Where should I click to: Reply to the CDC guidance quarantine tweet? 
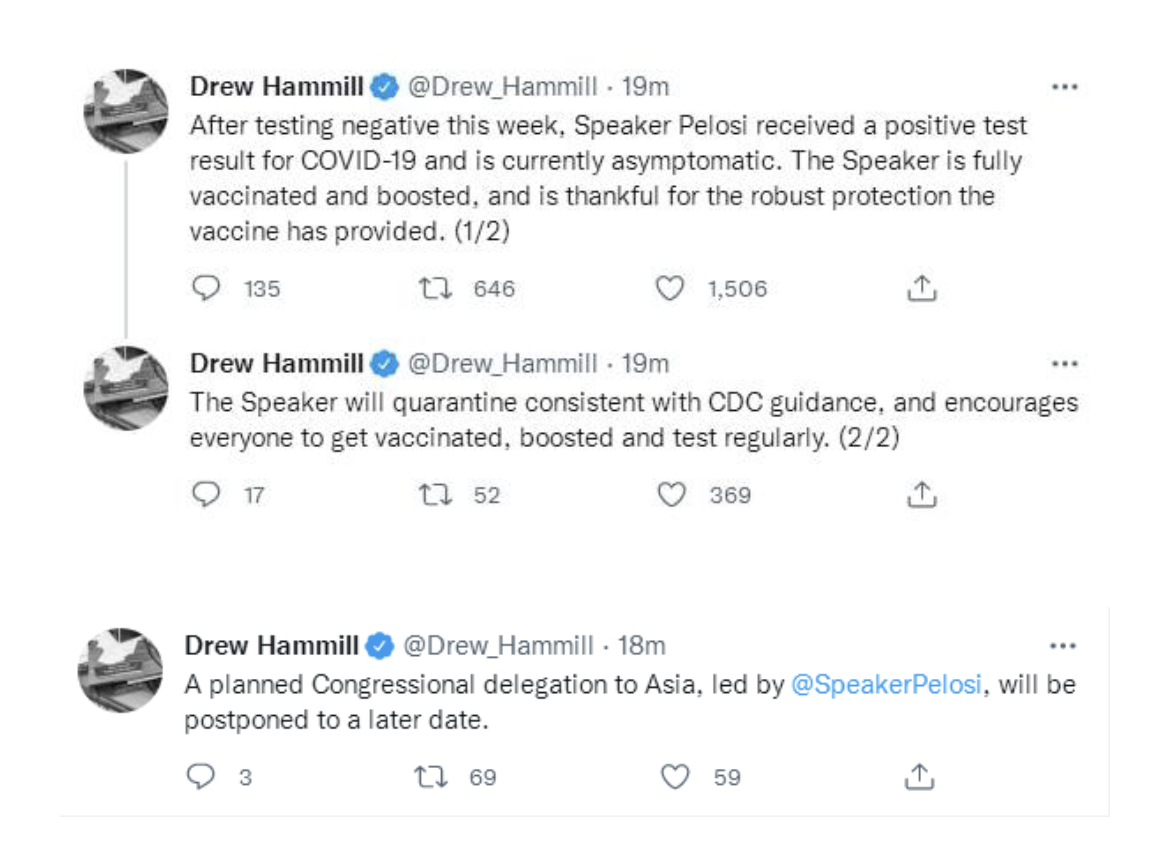pyautogui.click(x=206, y=494)
